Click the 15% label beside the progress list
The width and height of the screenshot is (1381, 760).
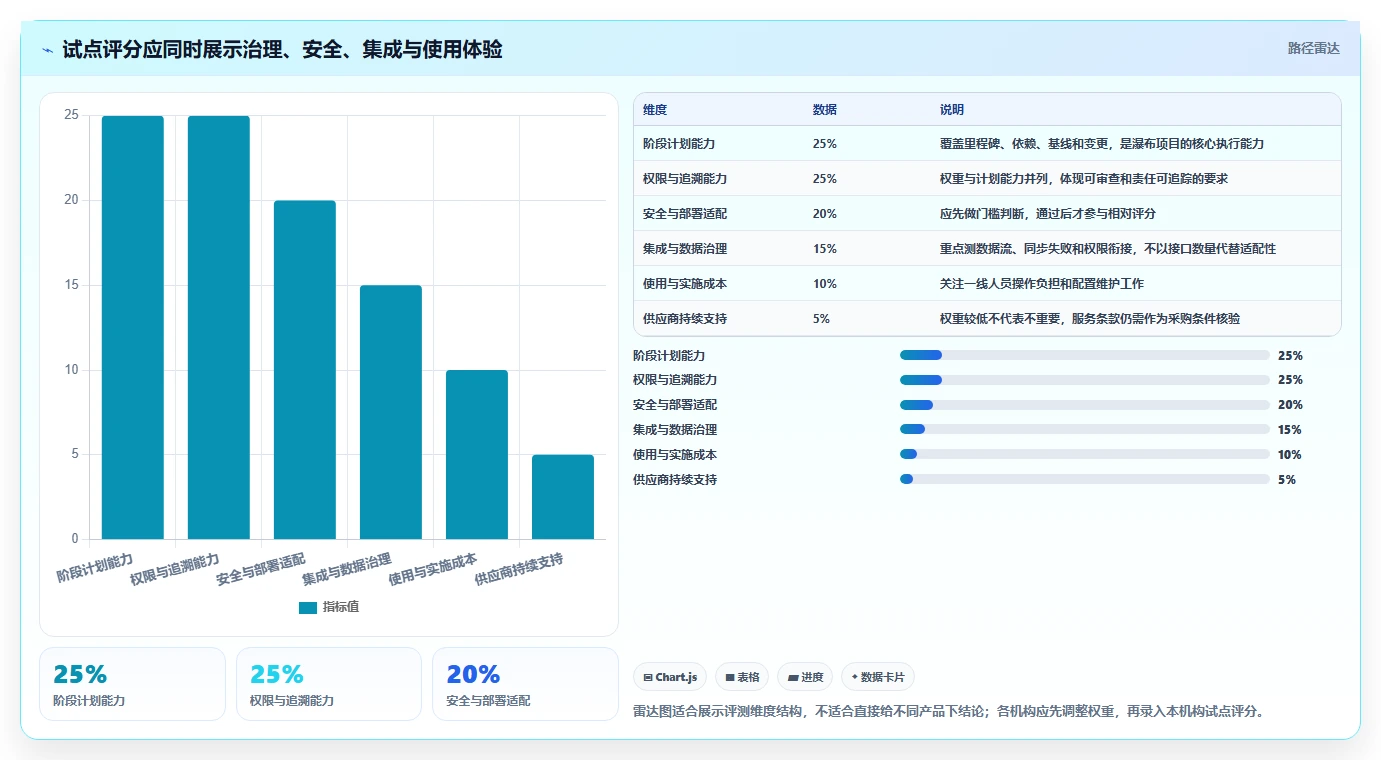click(x=1290, y=430)
